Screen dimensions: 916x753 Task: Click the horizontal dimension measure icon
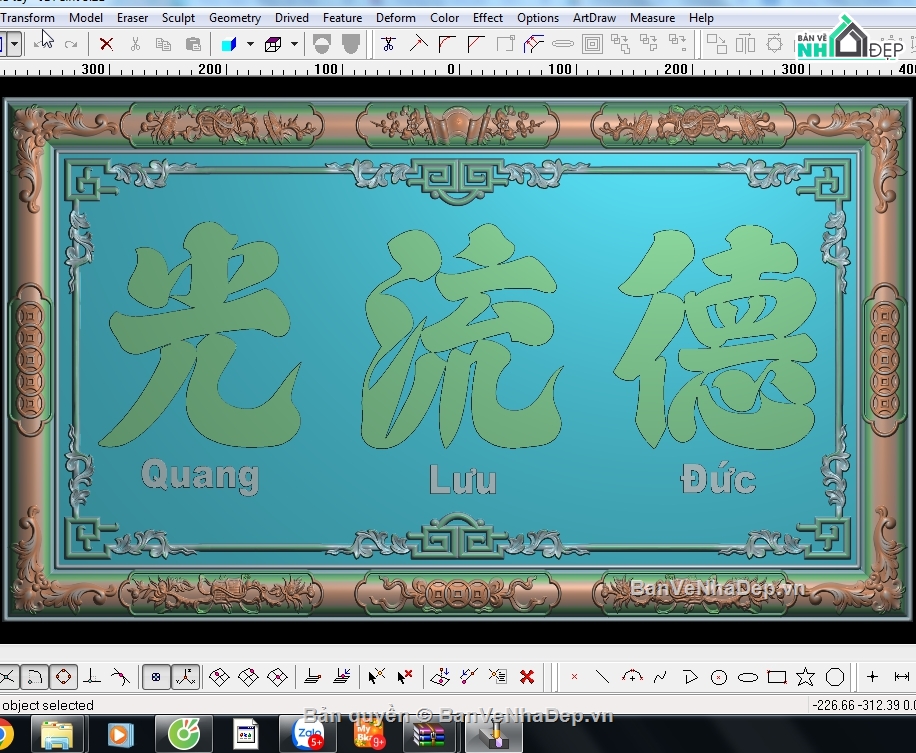click(902, 676)
